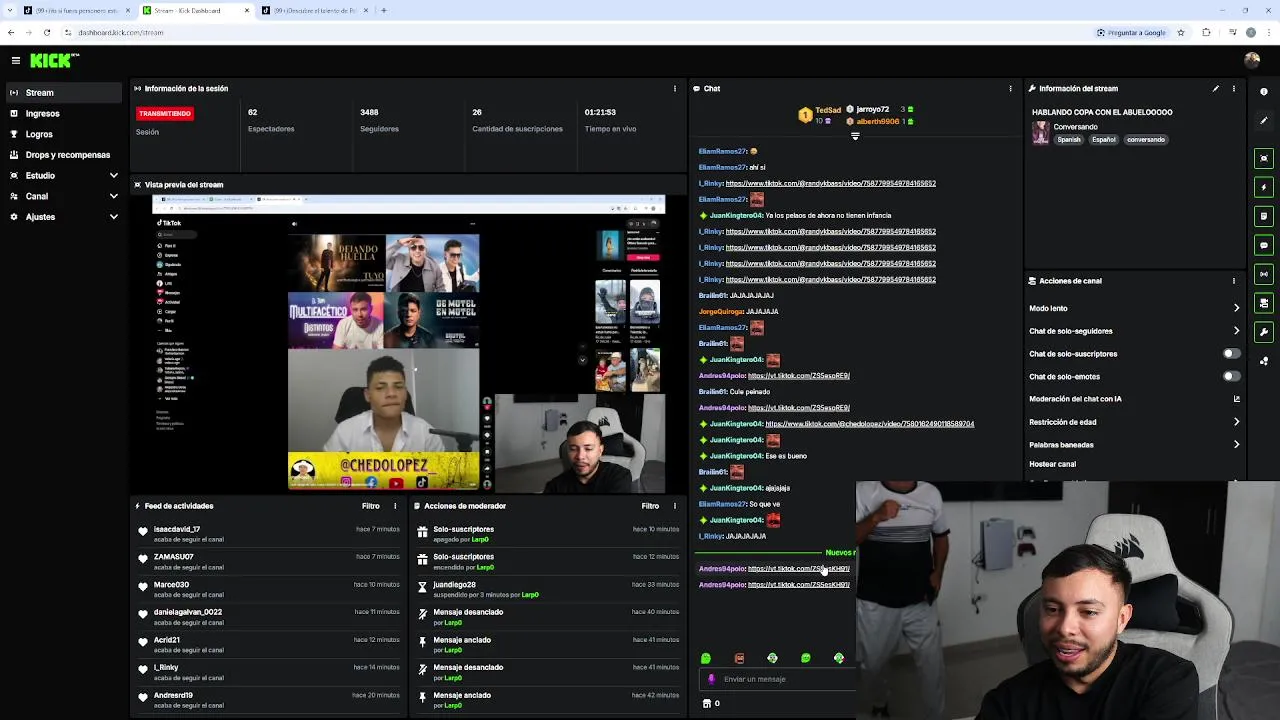This screenshot has height=720, width=1280.
Task: Open Restricción de edad settings
Action: tap(1134, 422)
